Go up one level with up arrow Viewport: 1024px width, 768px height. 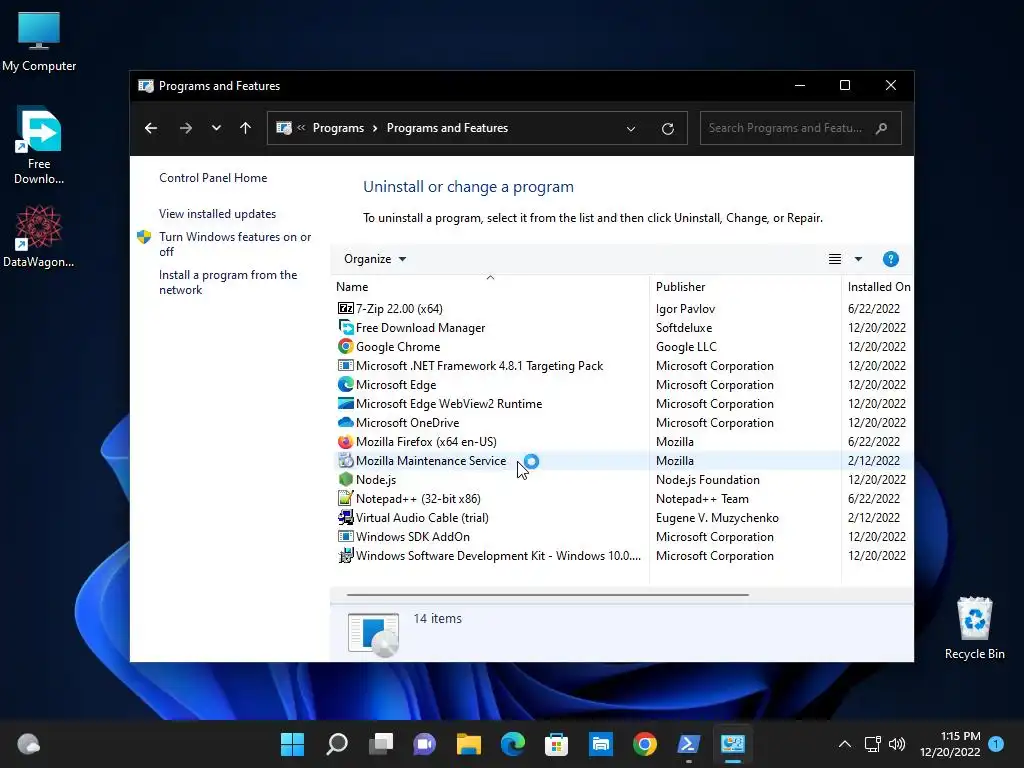[246, 128]
